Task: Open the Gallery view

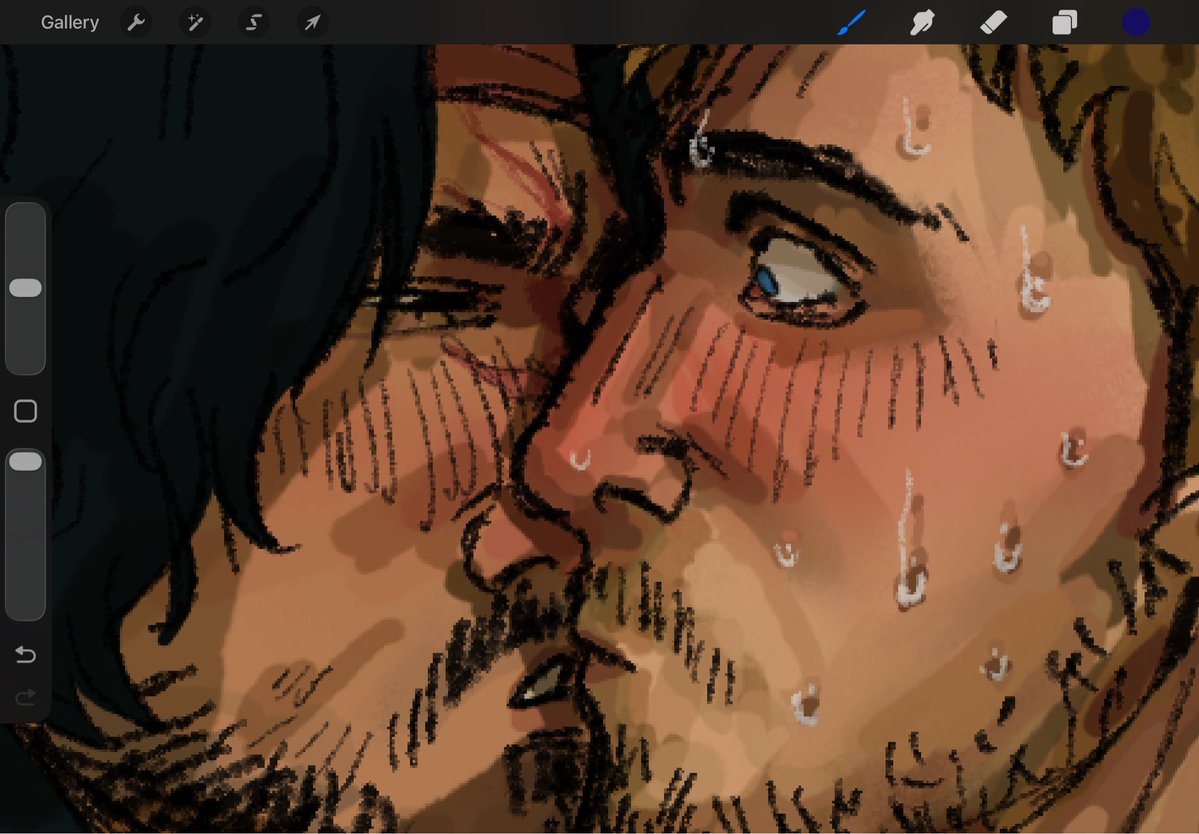Action: (70, 22)
